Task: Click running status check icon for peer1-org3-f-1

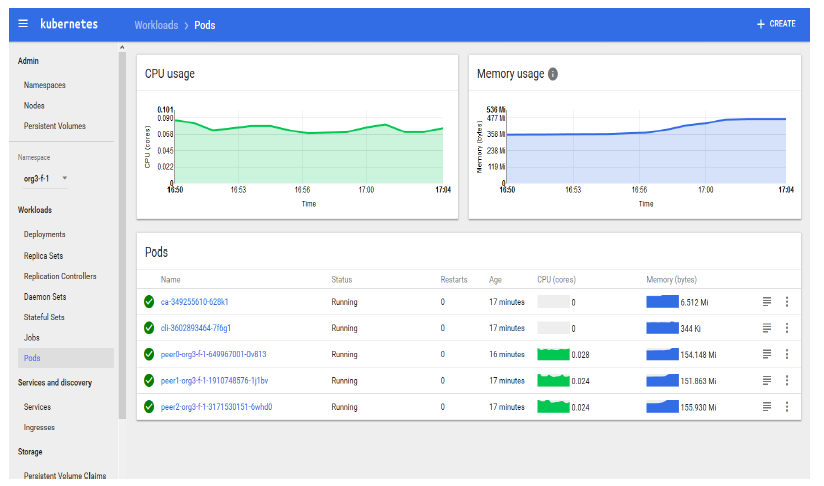Action: coord(149,380)
